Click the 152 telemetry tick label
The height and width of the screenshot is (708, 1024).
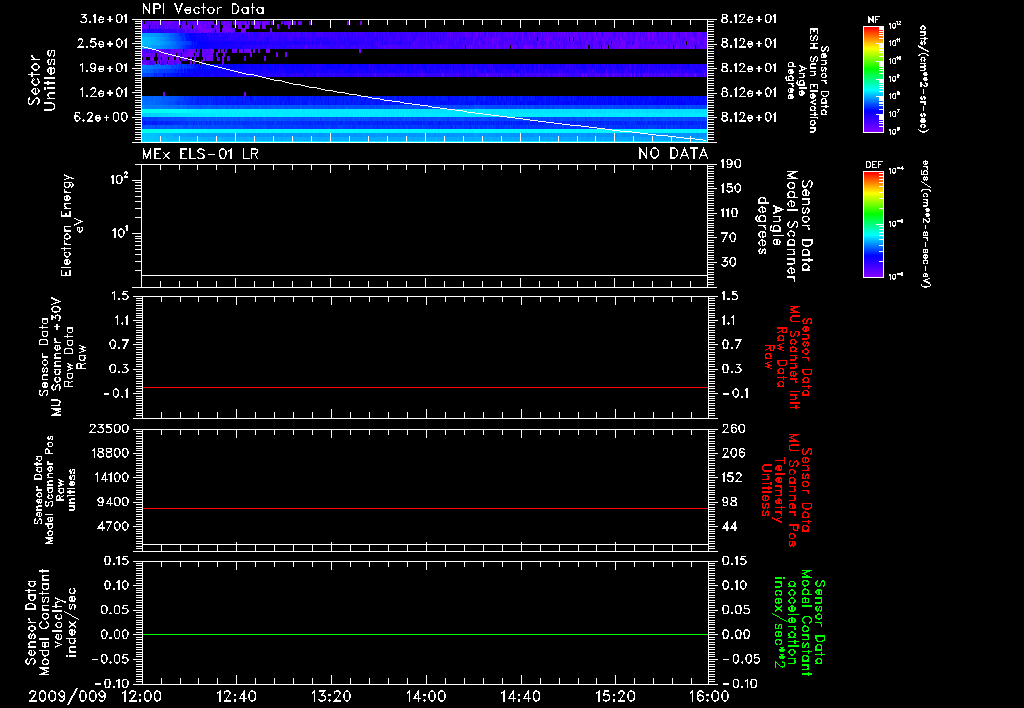732,477
